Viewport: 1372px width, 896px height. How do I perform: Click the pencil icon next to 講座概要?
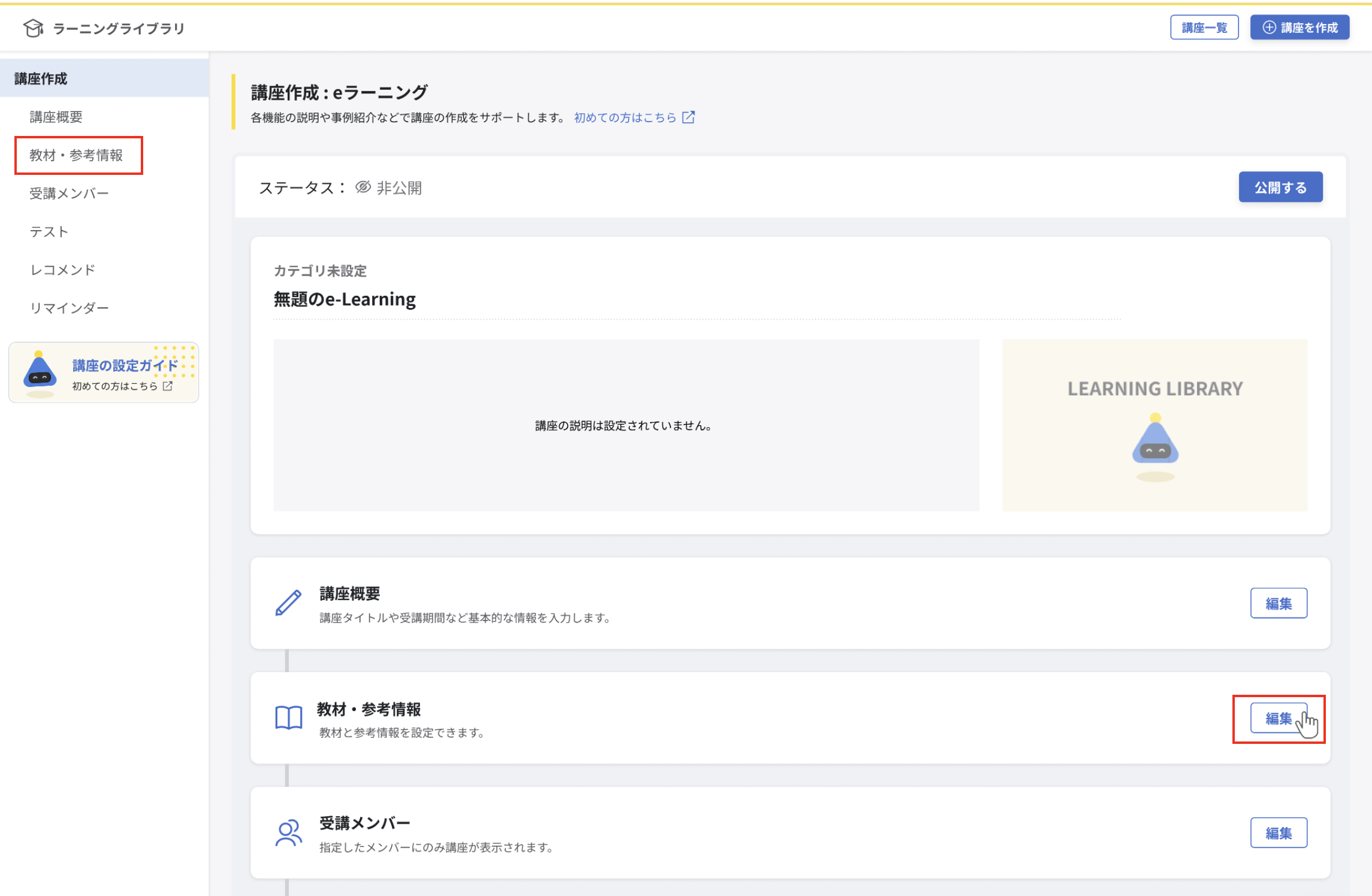[x=288, y=604]
